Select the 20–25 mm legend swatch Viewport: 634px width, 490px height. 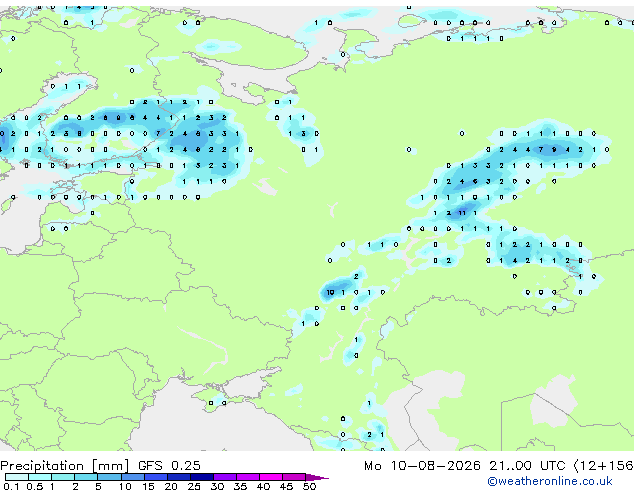(178, 477)
